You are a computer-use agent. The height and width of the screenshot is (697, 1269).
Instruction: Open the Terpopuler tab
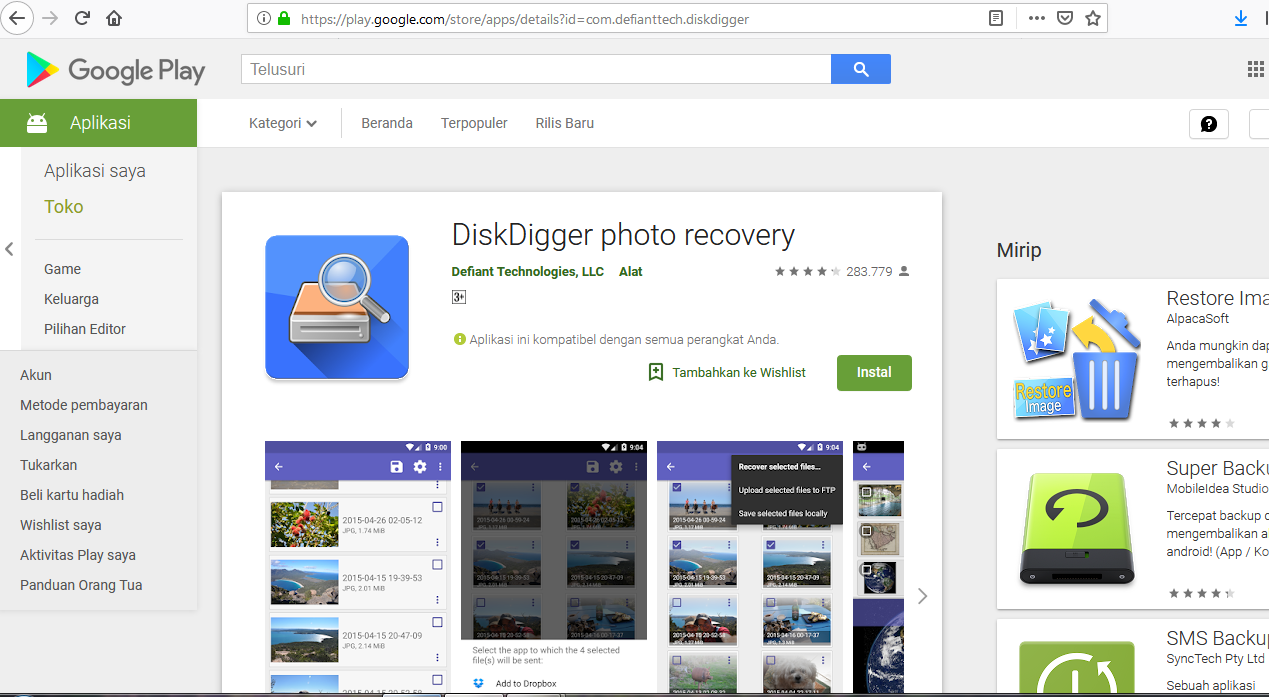pos(474,123)
